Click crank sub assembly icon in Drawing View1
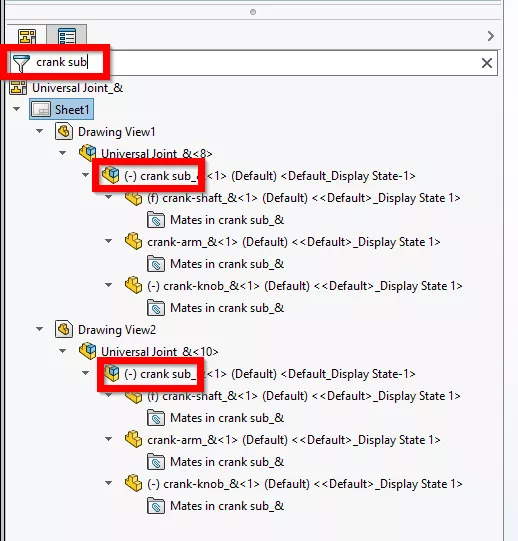The image size is (518, 541). pos(110,175)
